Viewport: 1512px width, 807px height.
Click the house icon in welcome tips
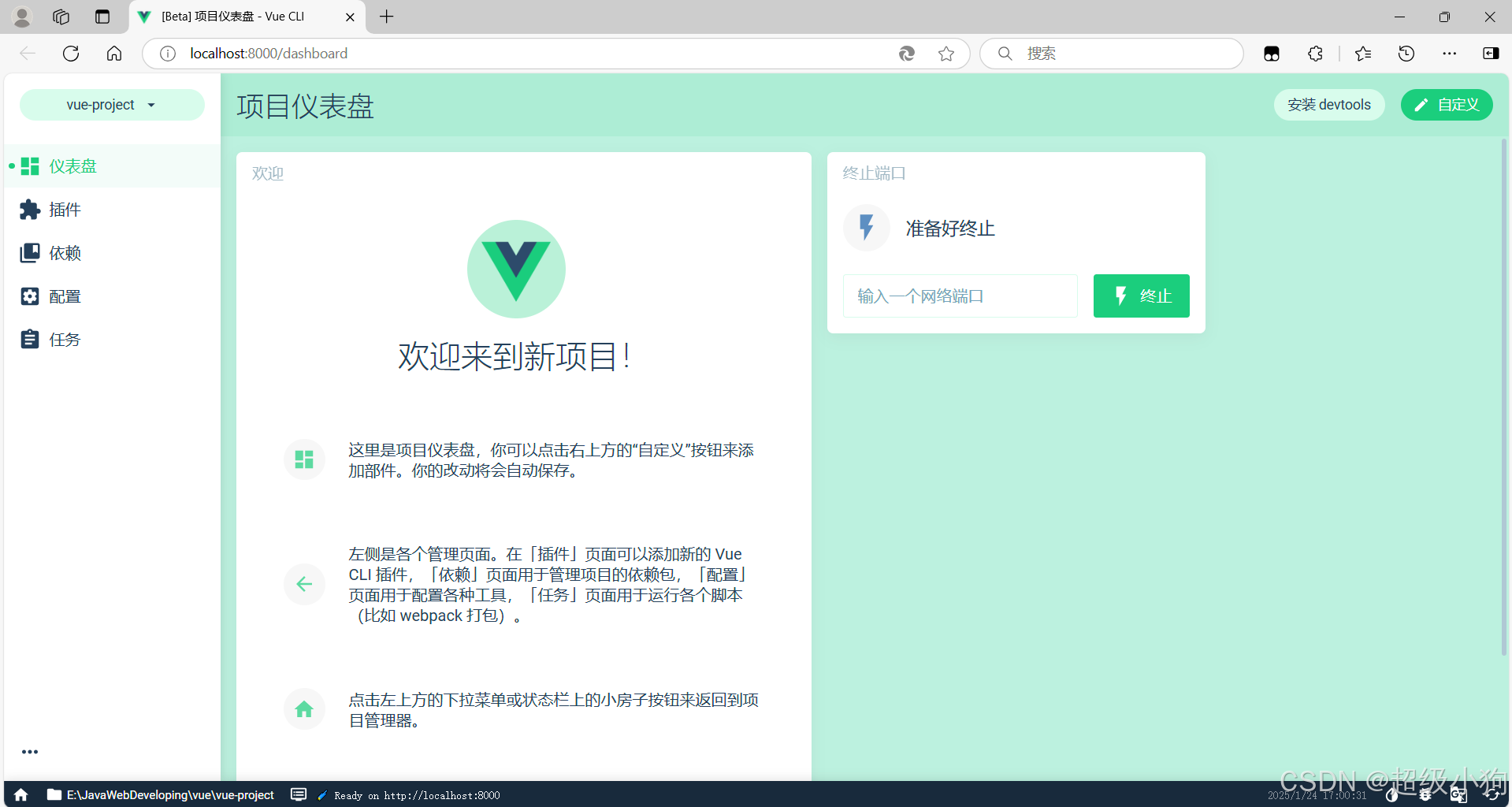point(304,709)
